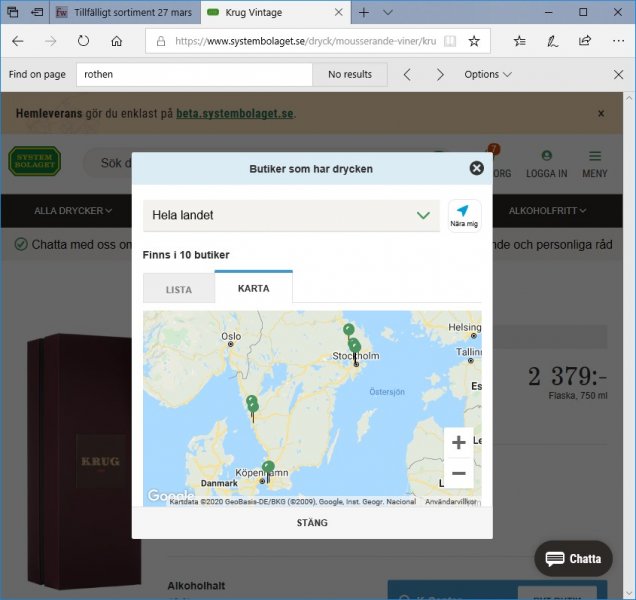Reload the page with refresh icon
636x600 pixels.
click(x=84, y=41)
